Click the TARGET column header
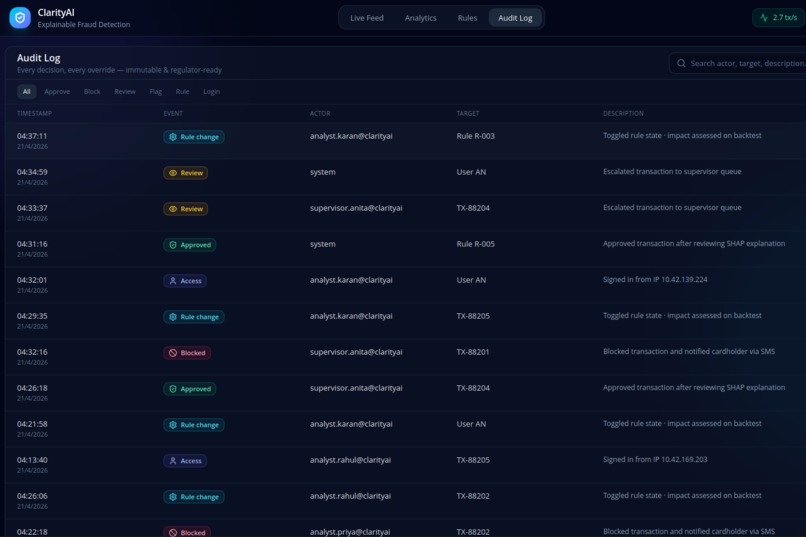 (x=468, y=113)
